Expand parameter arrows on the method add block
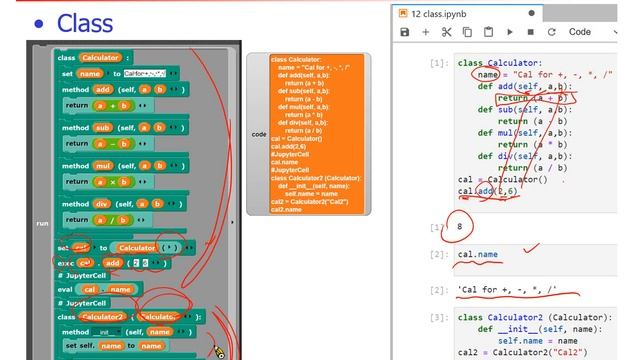 point(173,89)
